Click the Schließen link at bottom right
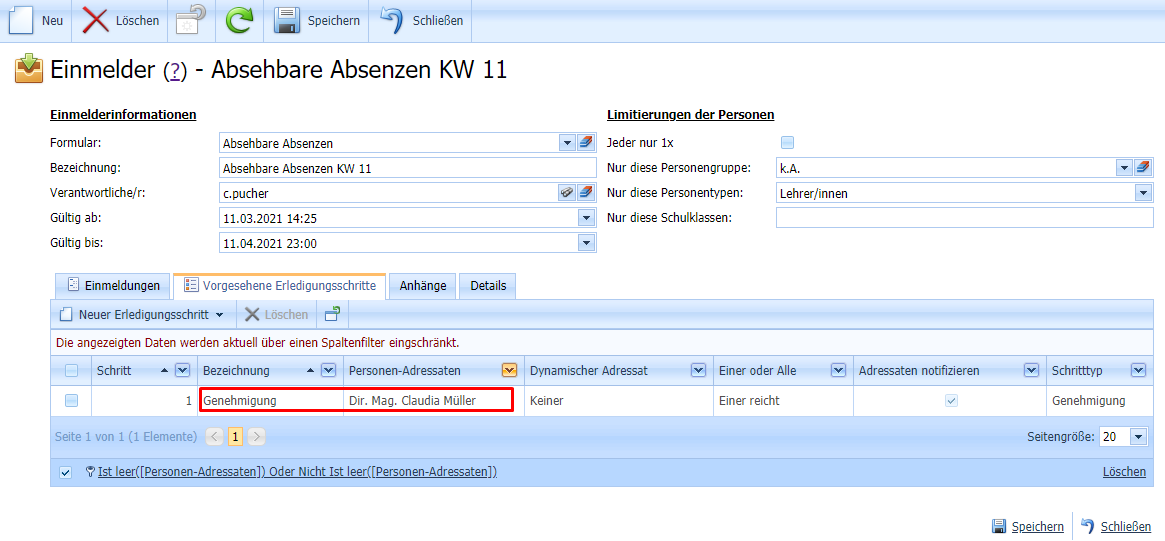 pos(1125,527)
